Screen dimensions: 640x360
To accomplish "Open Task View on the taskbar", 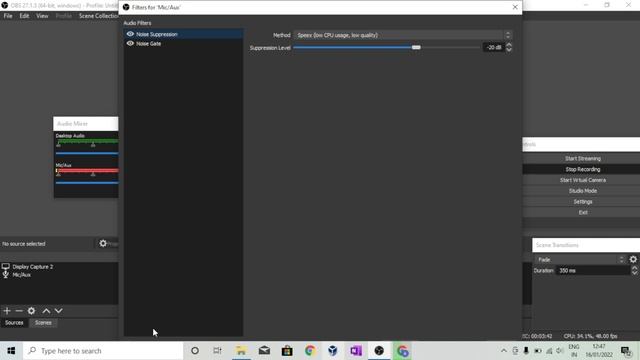I will coord(218,351).
